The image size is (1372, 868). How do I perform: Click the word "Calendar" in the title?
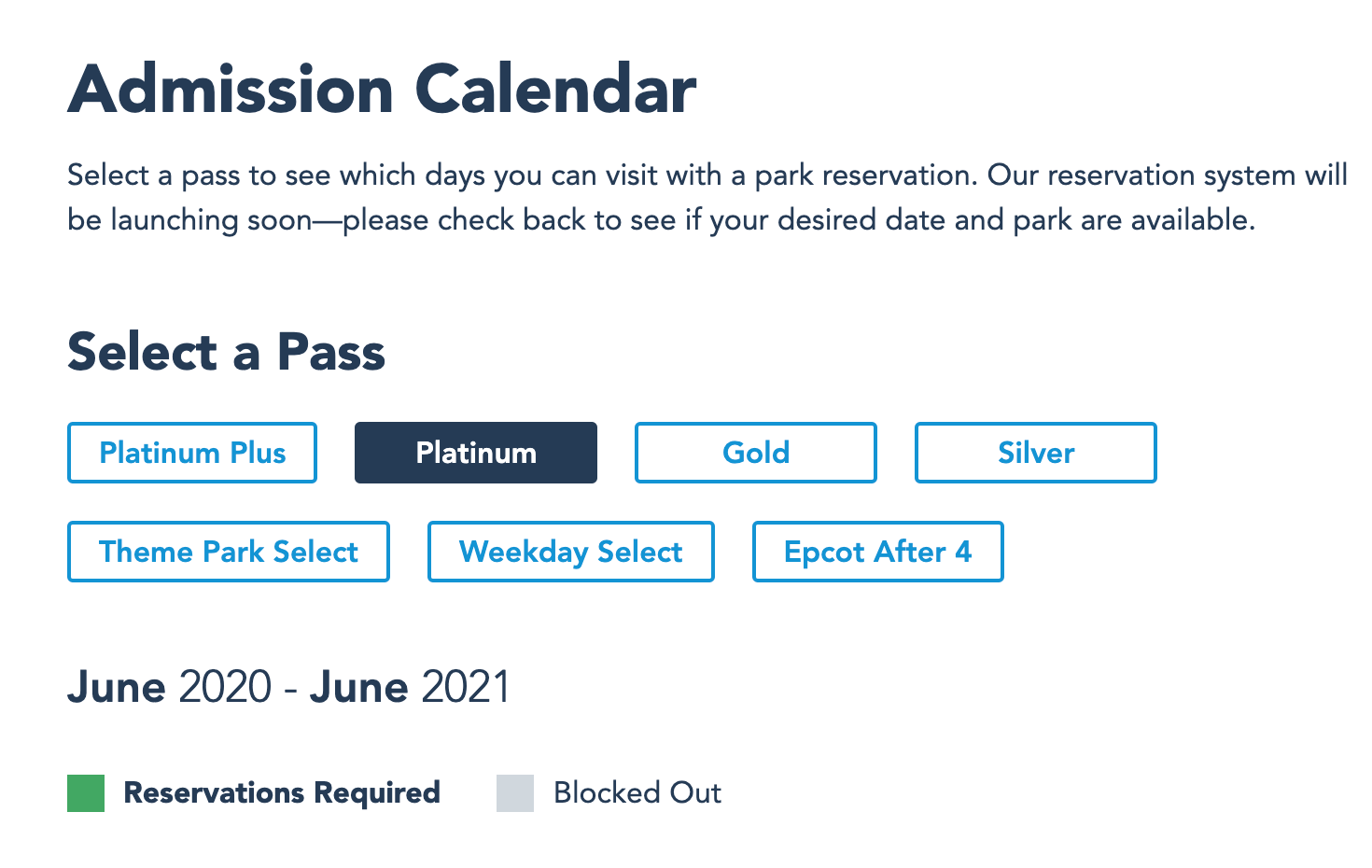(555, 90)
